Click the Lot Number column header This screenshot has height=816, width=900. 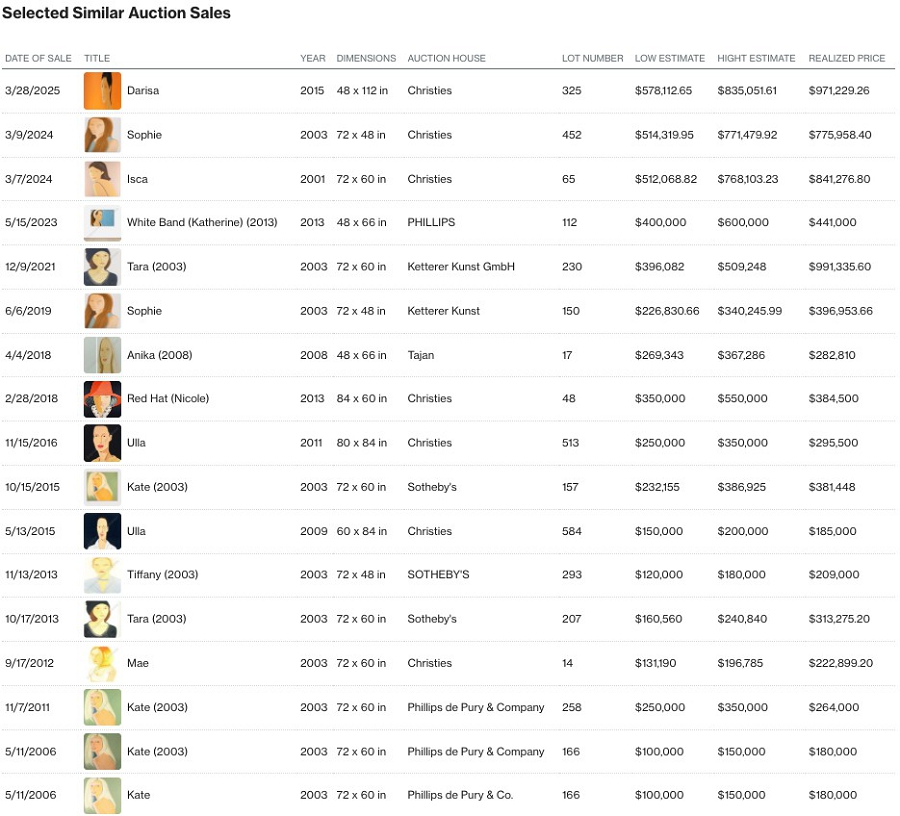click(592, 58)
